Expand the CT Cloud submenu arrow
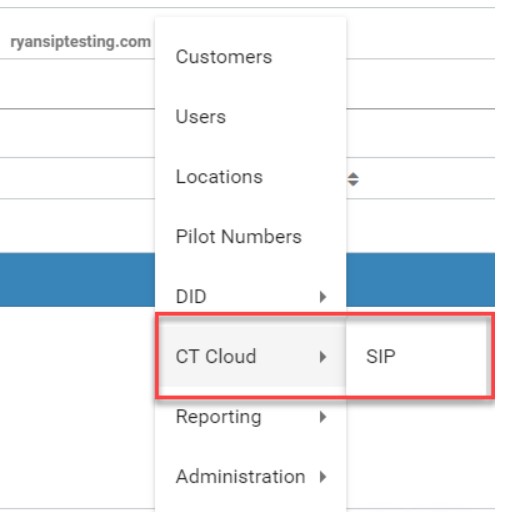 (x=322, y=356)
